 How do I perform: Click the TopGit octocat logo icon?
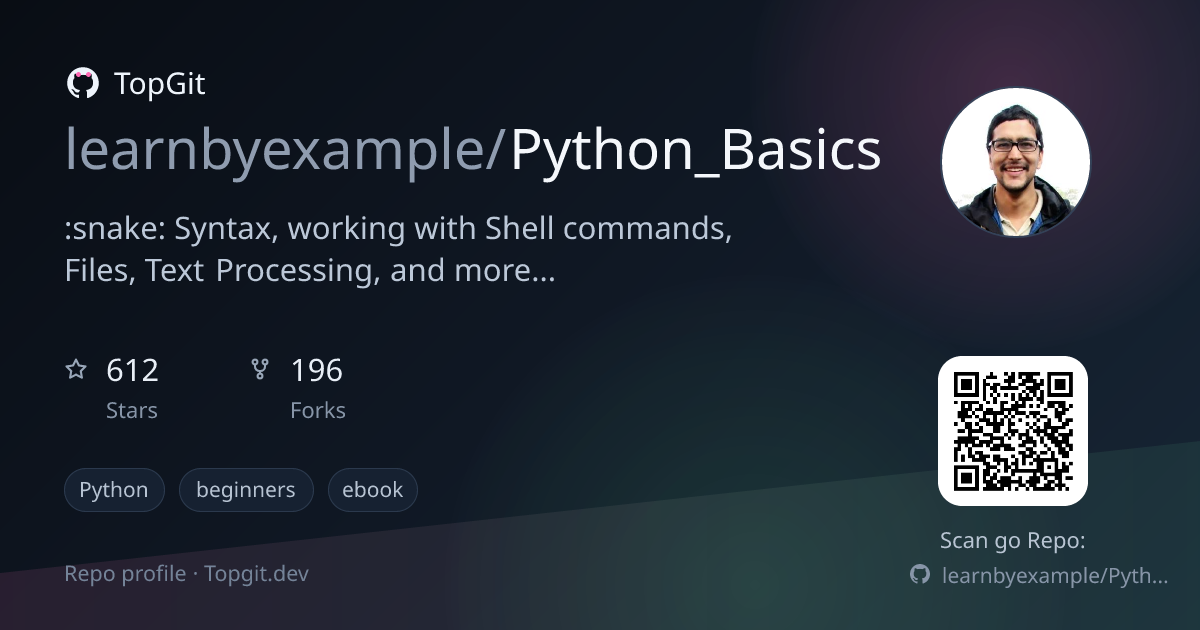click(x=82, y=84)
